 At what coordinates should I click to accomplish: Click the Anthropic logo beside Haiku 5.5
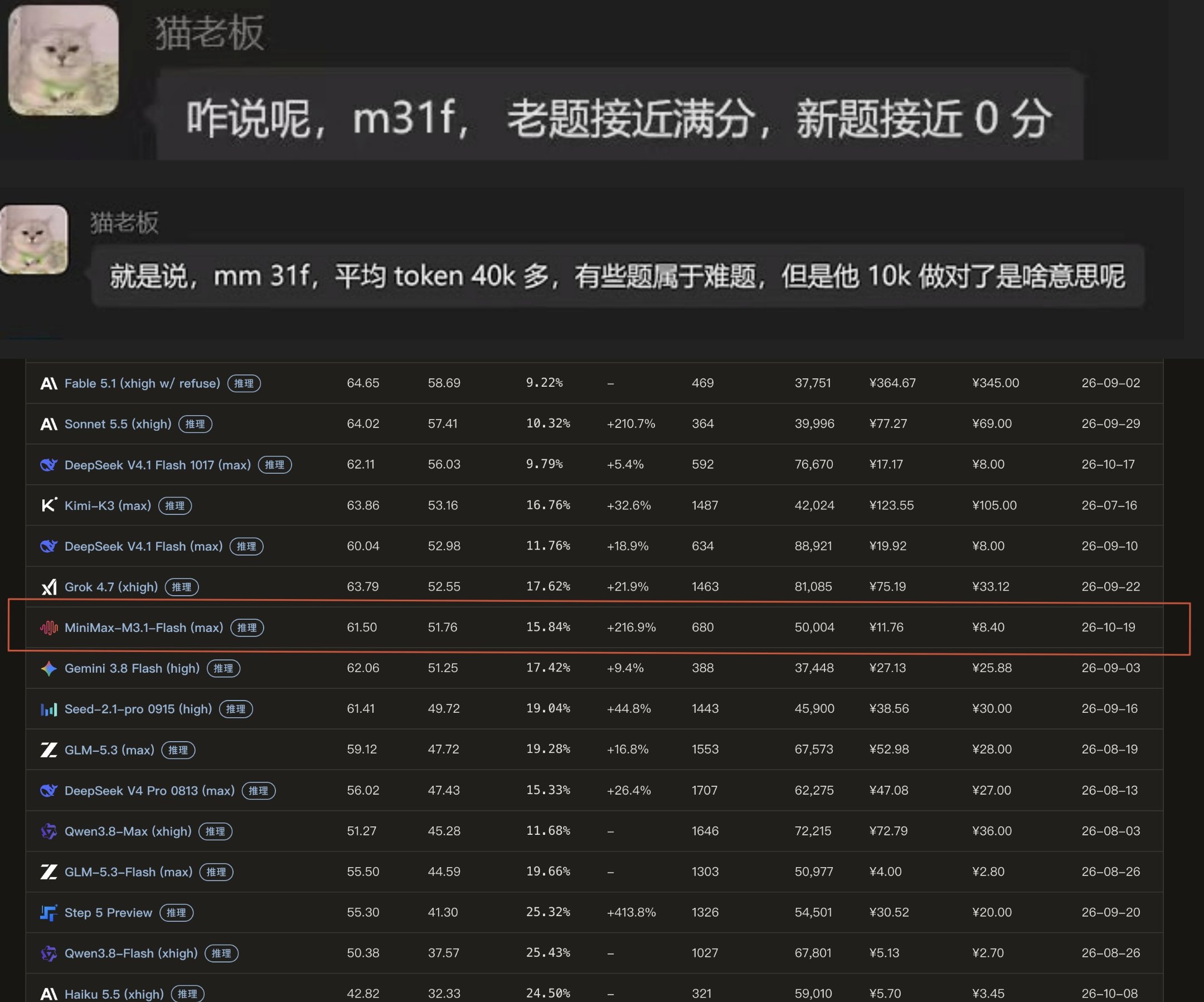(x=48, y=994)
